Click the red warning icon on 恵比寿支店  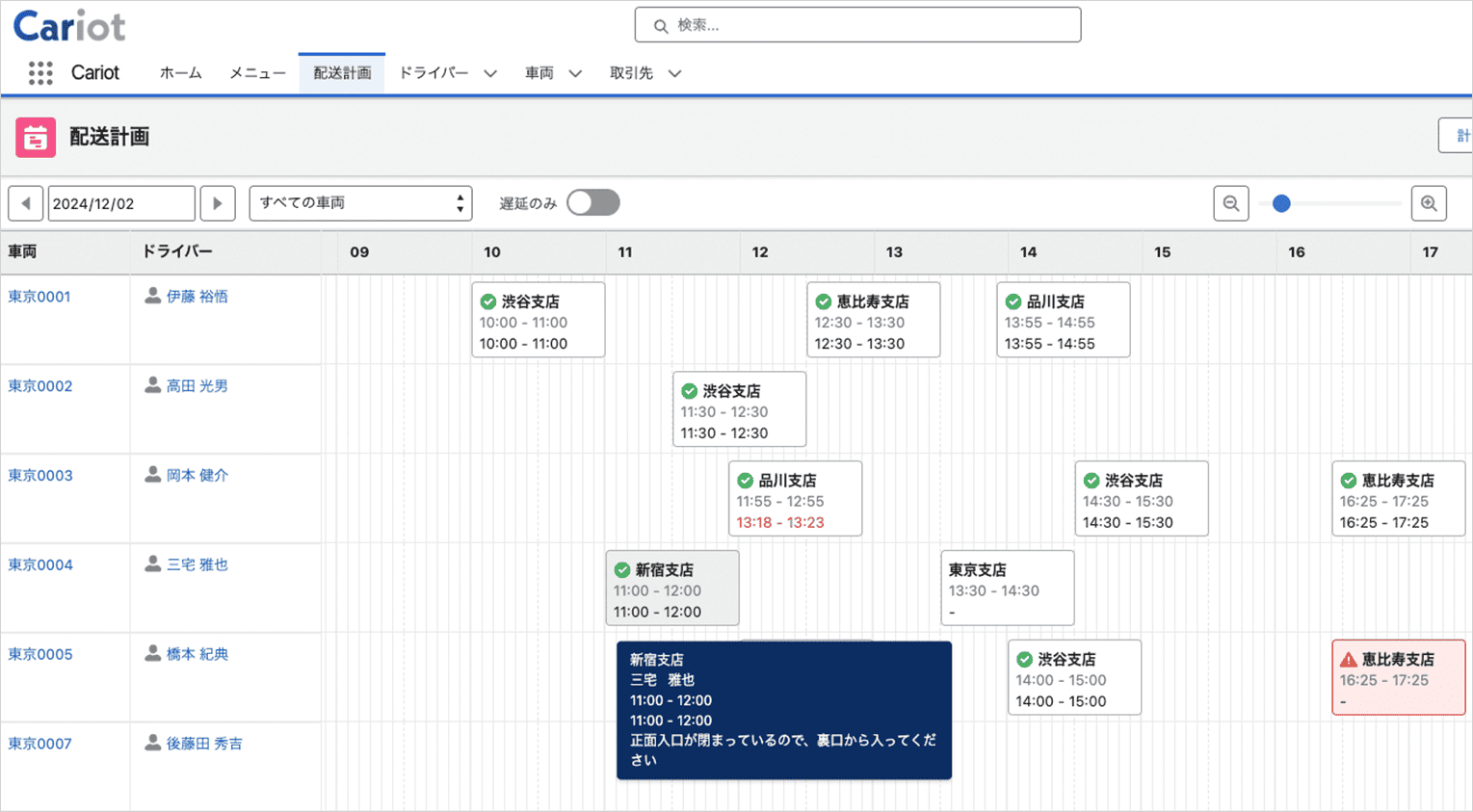[1349, 660]
